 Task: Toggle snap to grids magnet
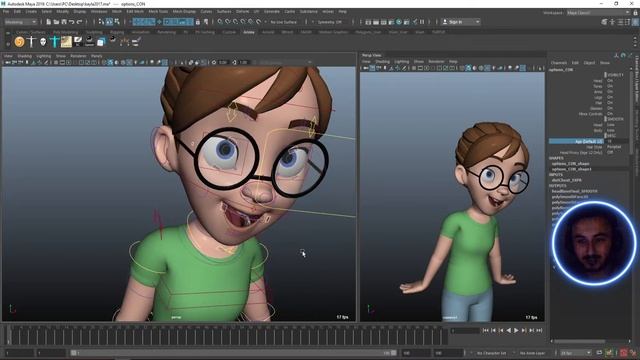coord(220,22)
